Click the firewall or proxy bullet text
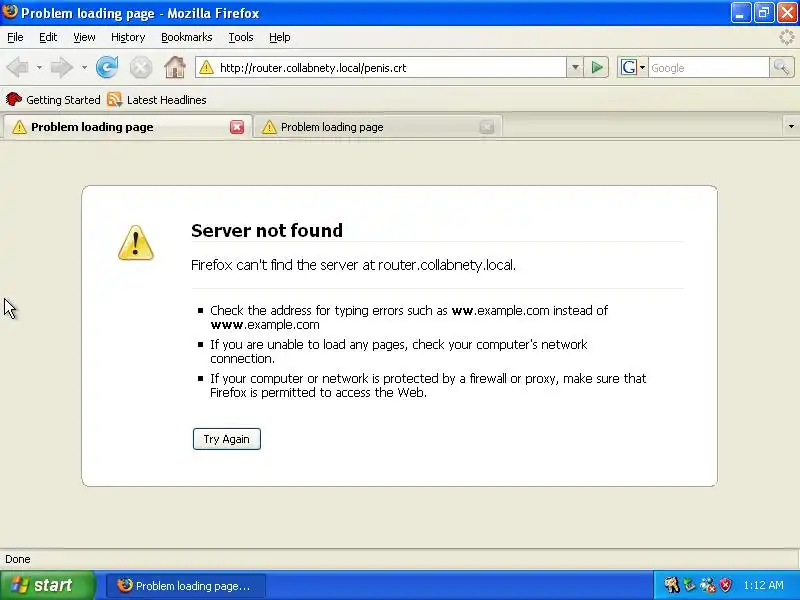This screenshot has height=600, width=800. pyautogui.click(x=428, y=385)
